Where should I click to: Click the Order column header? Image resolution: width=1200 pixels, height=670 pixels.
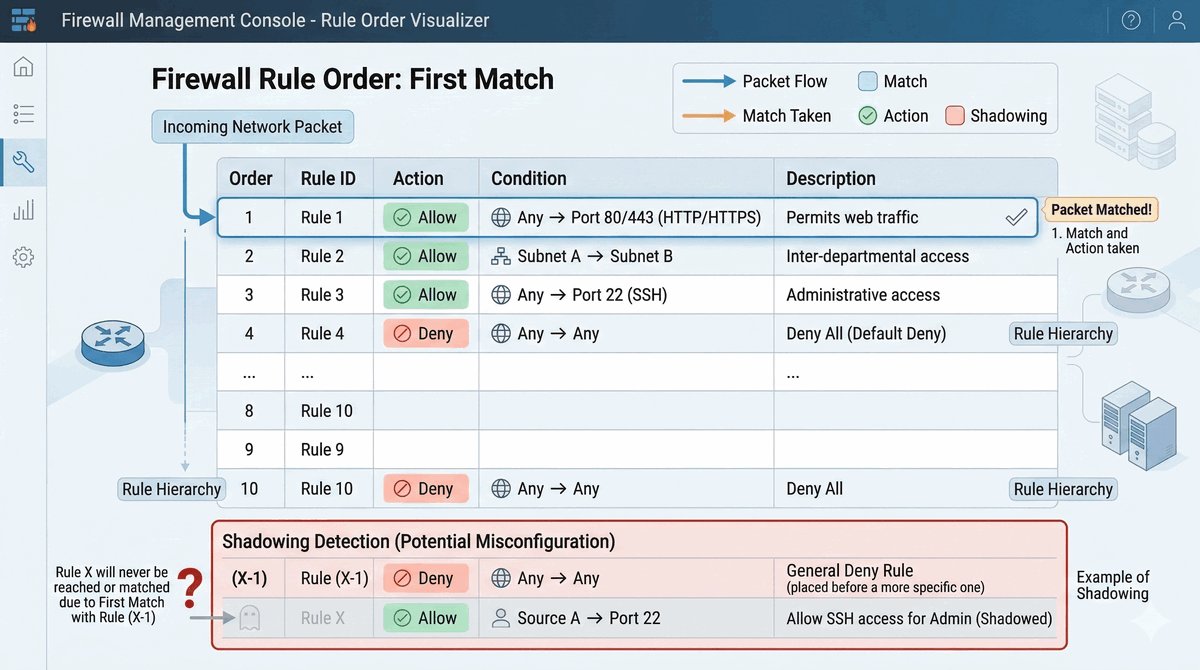click(x=251, y=179)
